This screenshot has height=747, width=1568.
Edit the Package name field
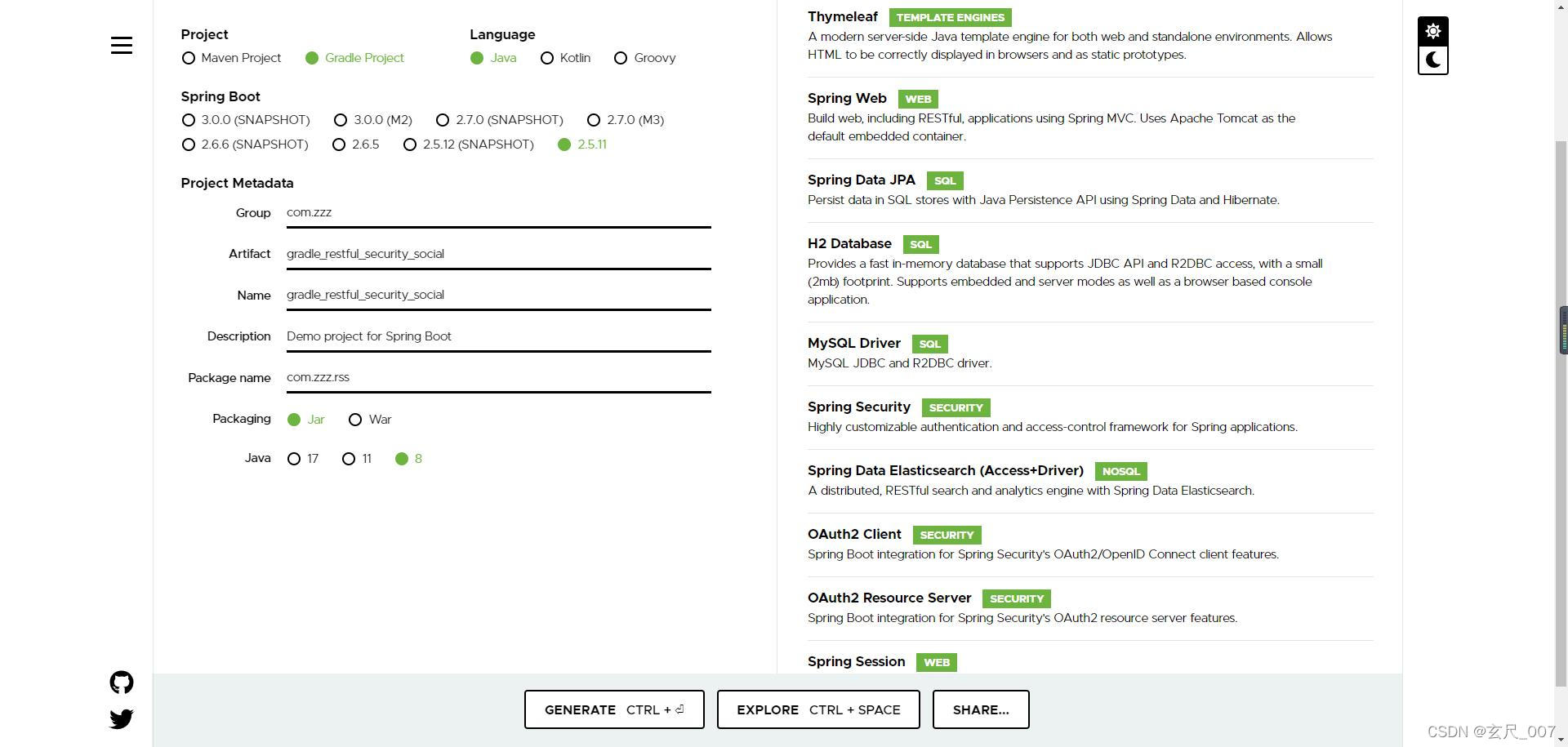point(498,377)
